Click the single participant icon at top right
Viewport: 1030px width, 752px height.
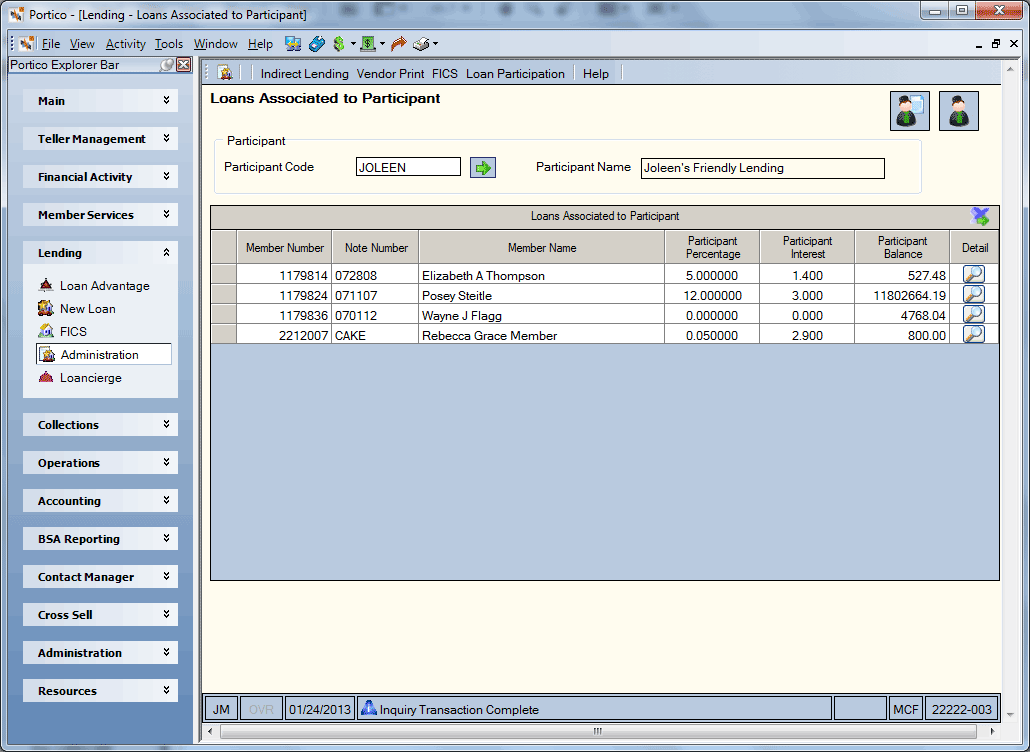click(959, 111)
